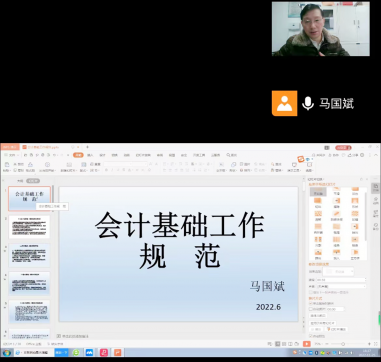Screen dimensions: 381x362
Task: Open 演示工具 presentation tools
Action: point(294,167)
